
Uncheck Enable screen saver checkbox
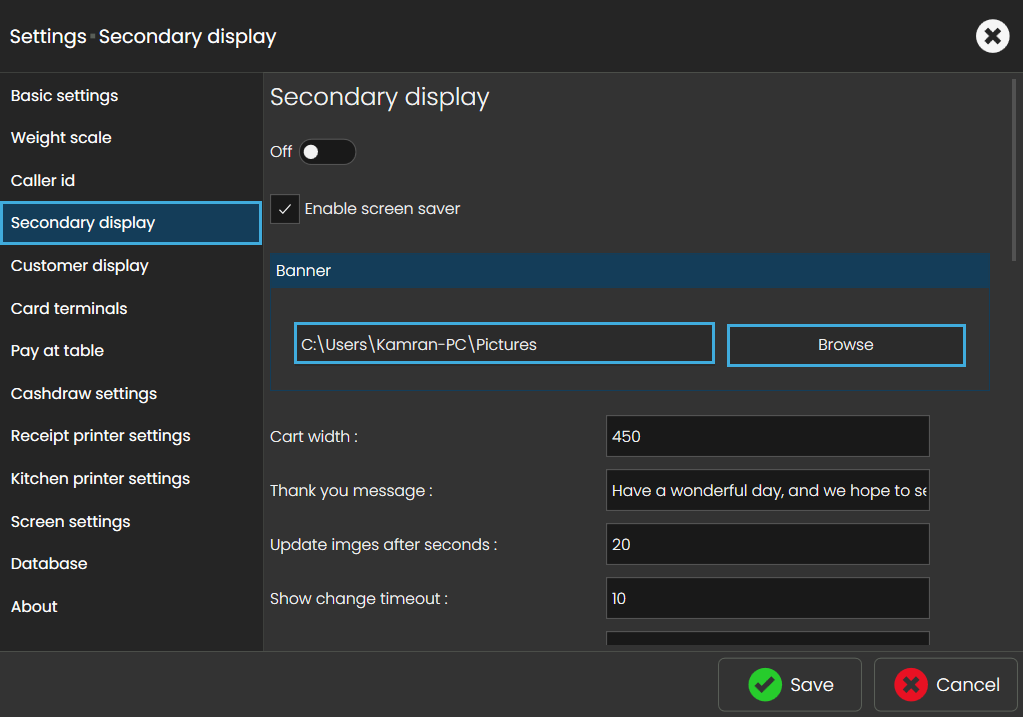(285, 209)
